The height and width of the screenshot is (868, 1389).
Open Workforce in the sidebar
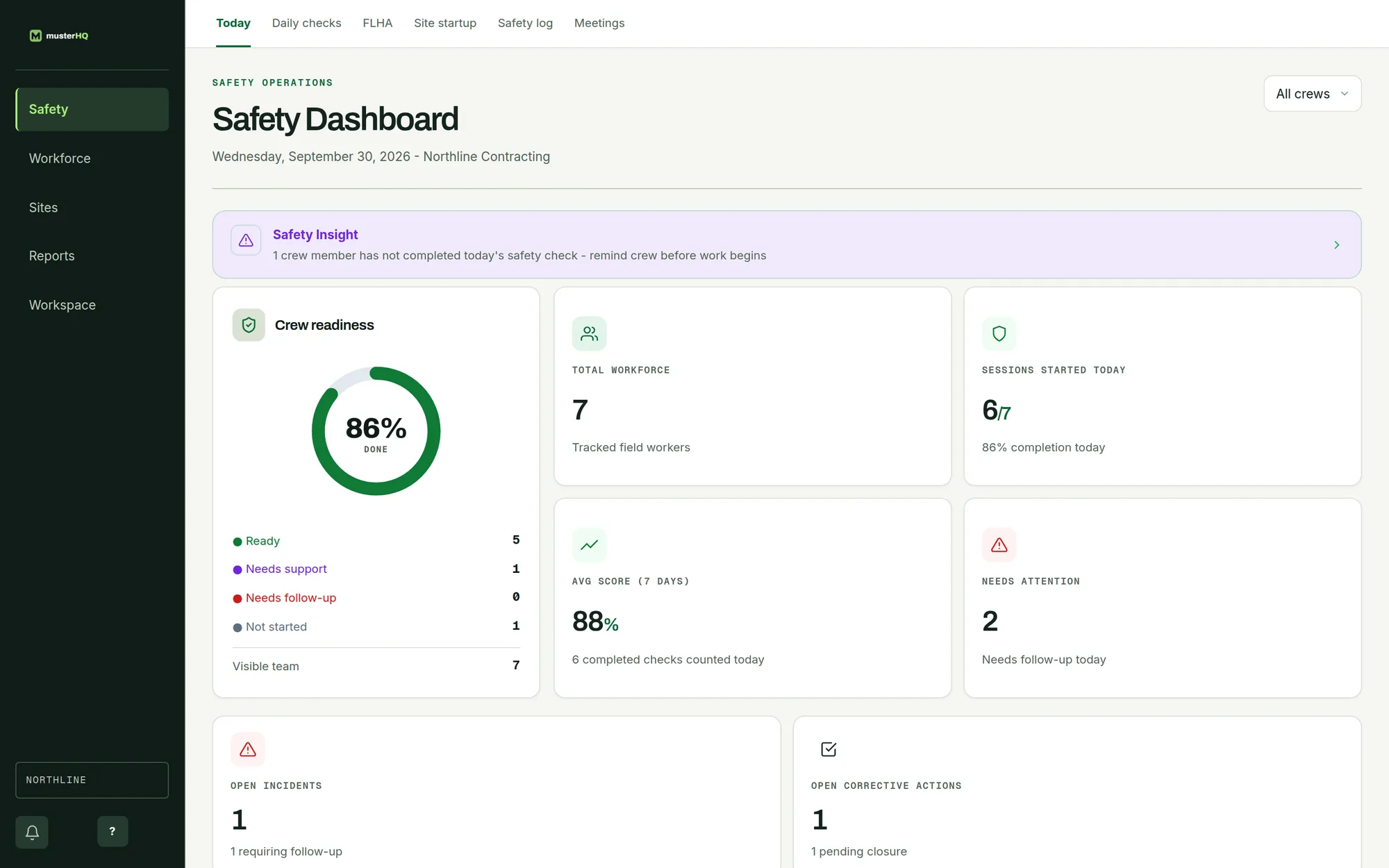[x=92, y=158]
